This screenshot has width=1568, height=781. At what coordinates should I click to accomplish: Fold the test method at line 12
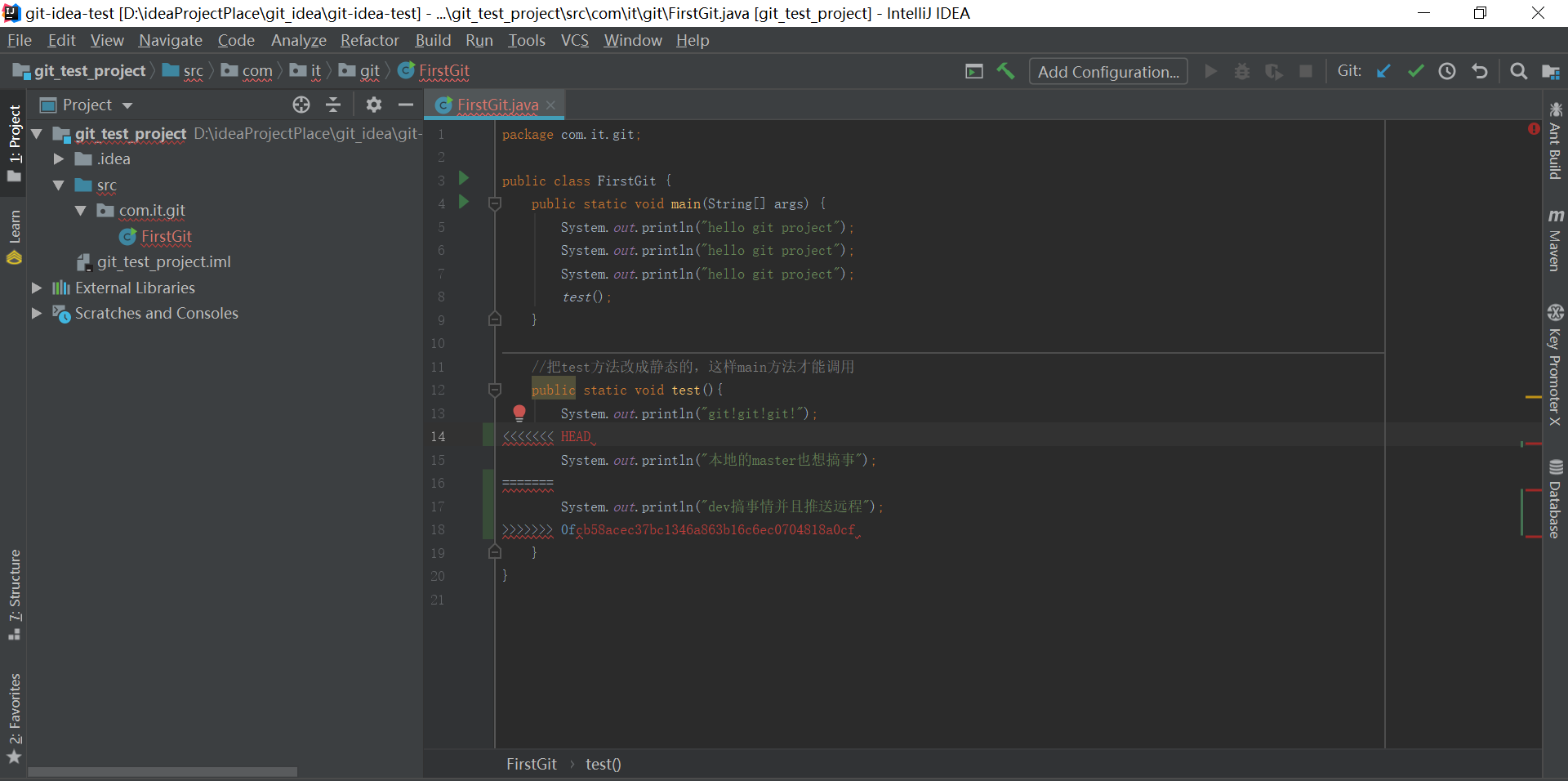pos(494,390)
